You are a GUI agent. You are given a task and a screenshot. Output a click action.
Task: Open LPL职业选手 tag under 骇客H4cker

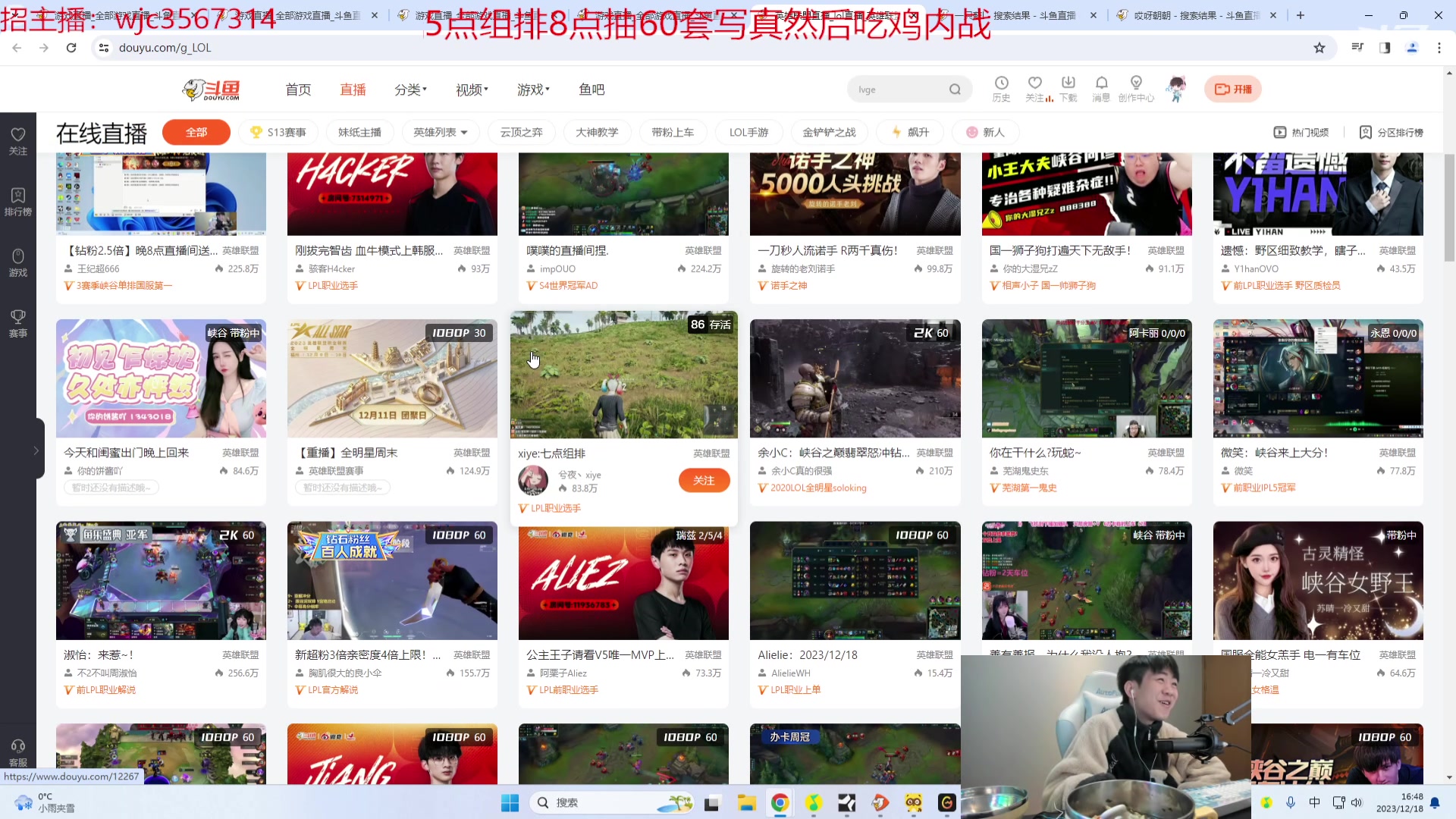click(333, 286)
